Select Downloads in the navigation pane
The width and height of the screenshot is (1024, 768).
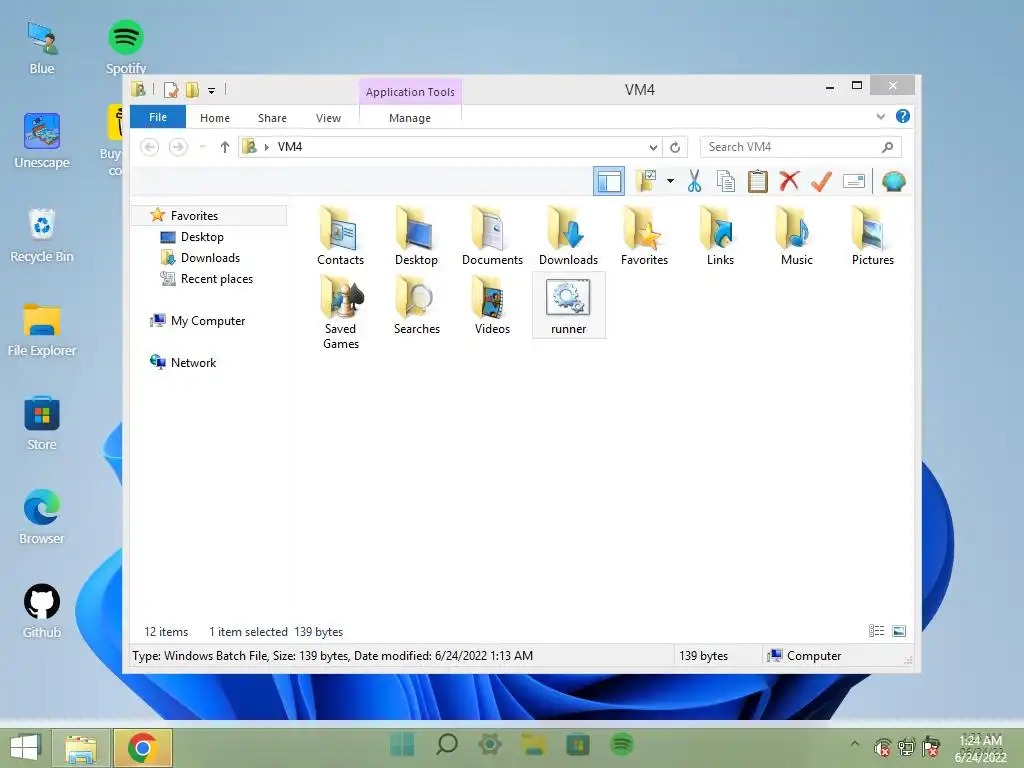pyautogui.click(x=200, y=257)
